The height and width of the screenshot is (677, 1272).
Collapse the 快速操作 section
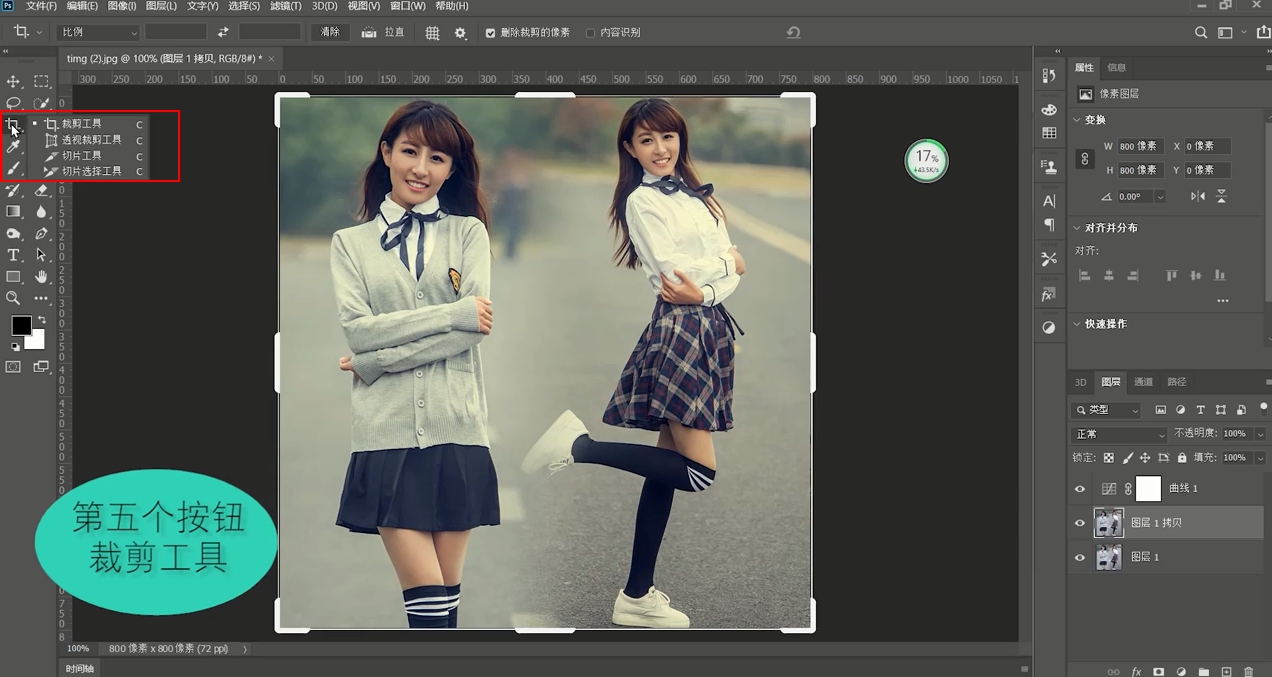1077,324
